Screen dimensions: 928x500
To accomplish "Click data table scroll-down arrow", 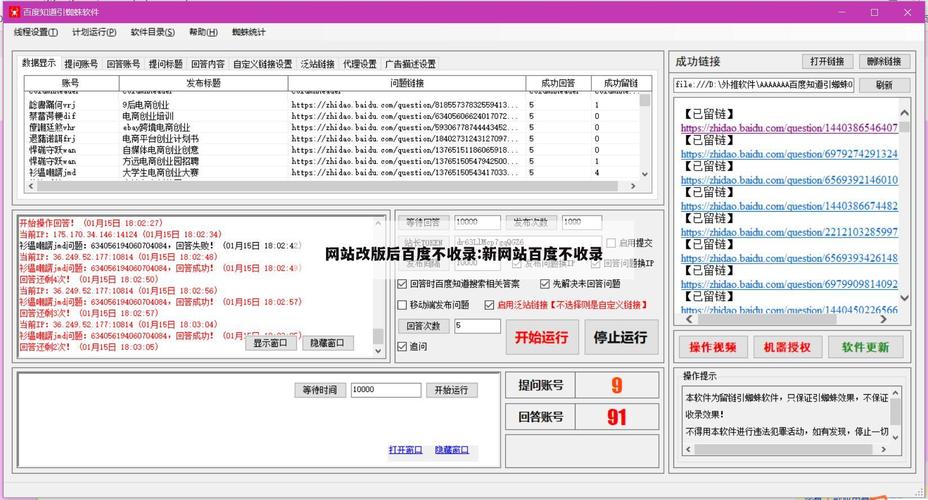I will [645, 174].
